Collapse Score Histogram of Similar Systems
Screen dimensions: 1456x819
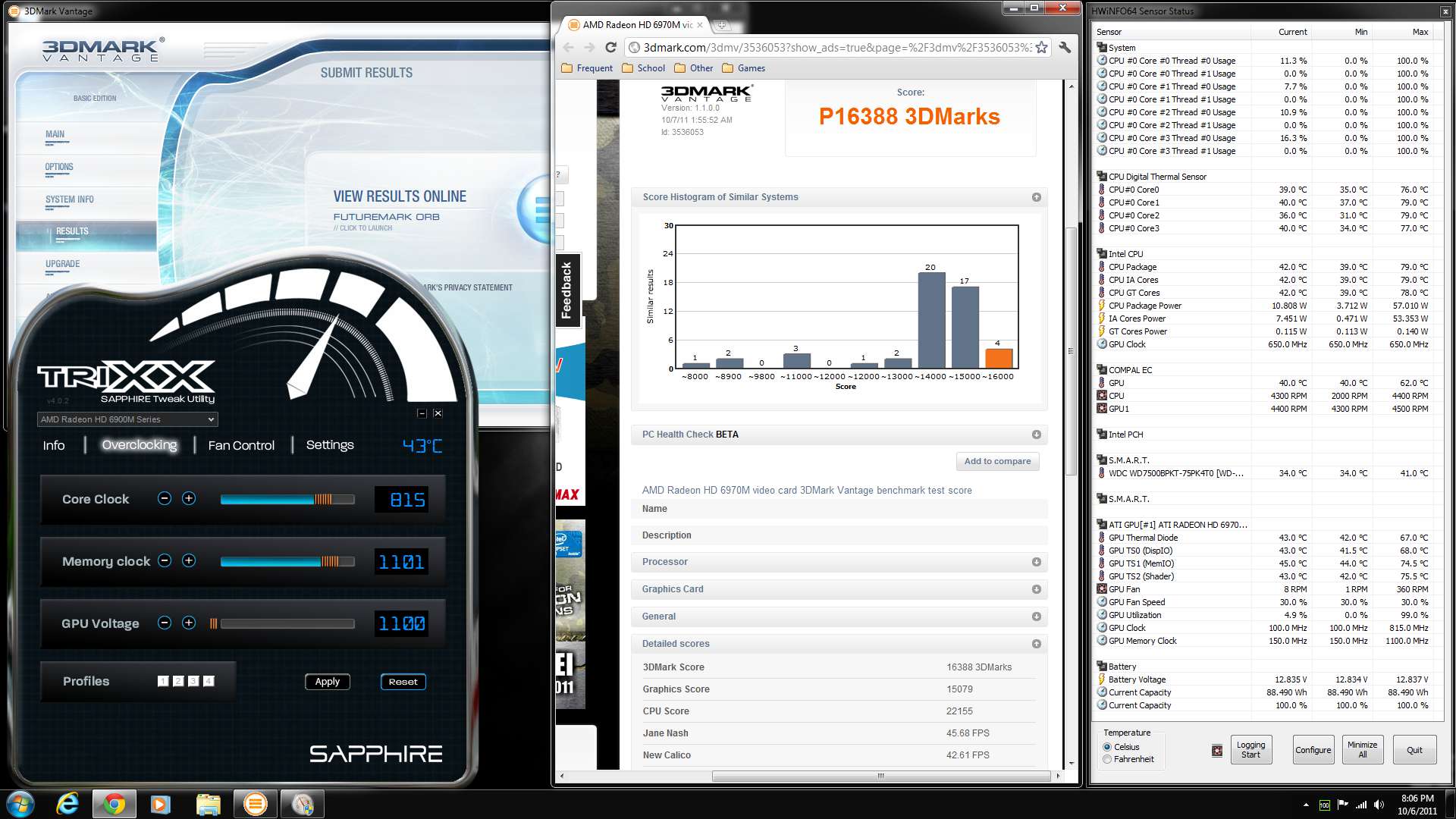pos(1037,197)
